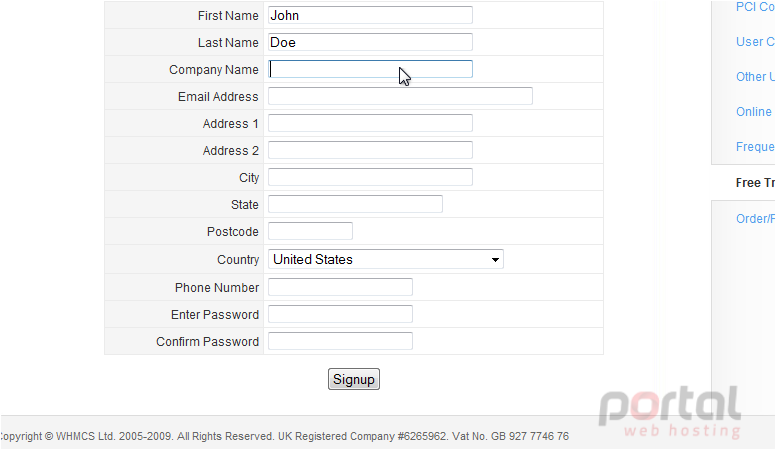Focus the Company Name text box
This screenshot has height=450, width=776.
click(x=370, y=69)
